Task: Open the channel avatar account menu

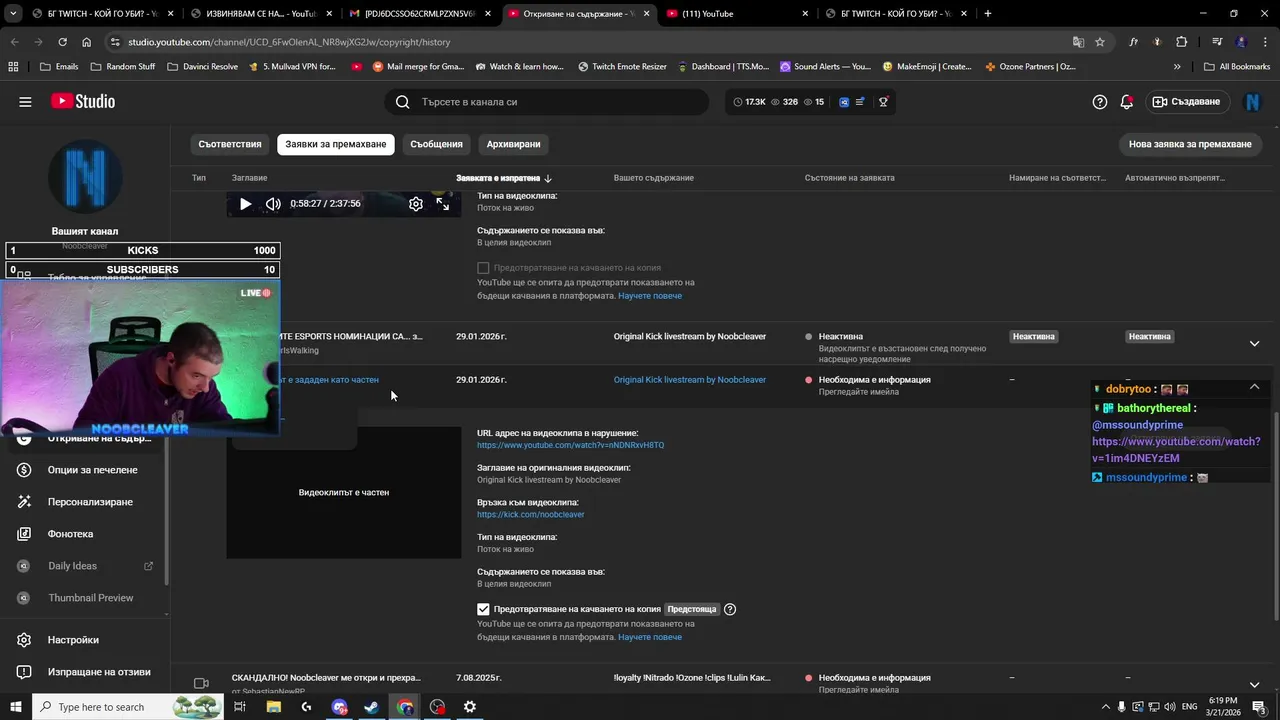Action: coord(1252,102)
